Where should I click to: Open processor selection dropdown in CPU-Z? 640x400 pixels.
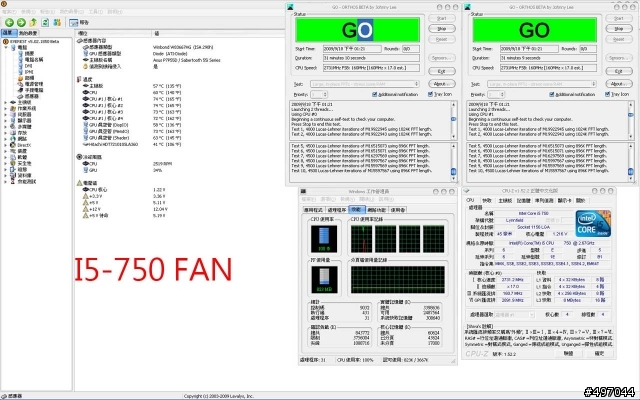pos(514,315)
